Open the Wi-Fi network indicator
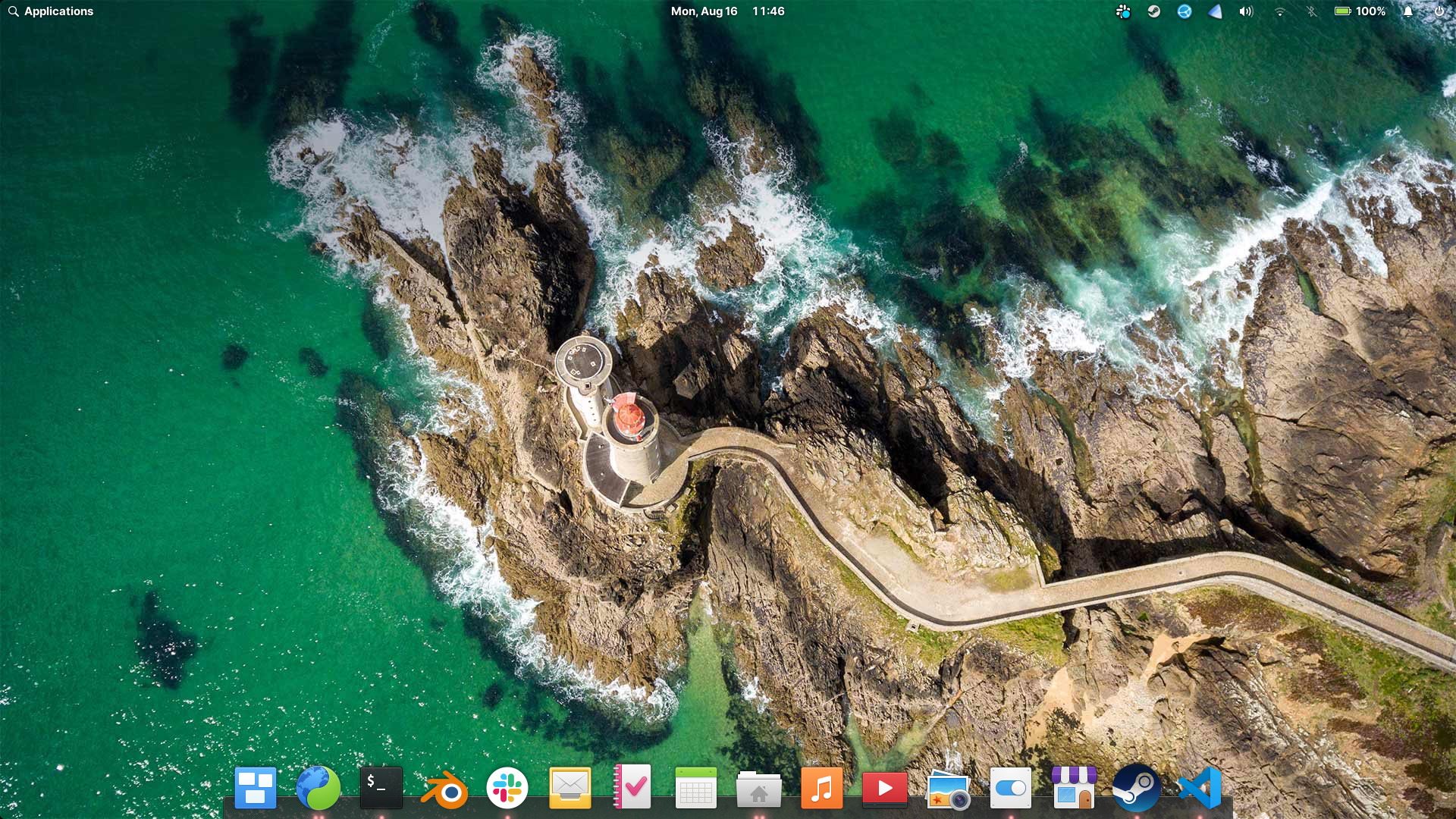This screenshot has height=819, width=1456. pos(1280,11)
